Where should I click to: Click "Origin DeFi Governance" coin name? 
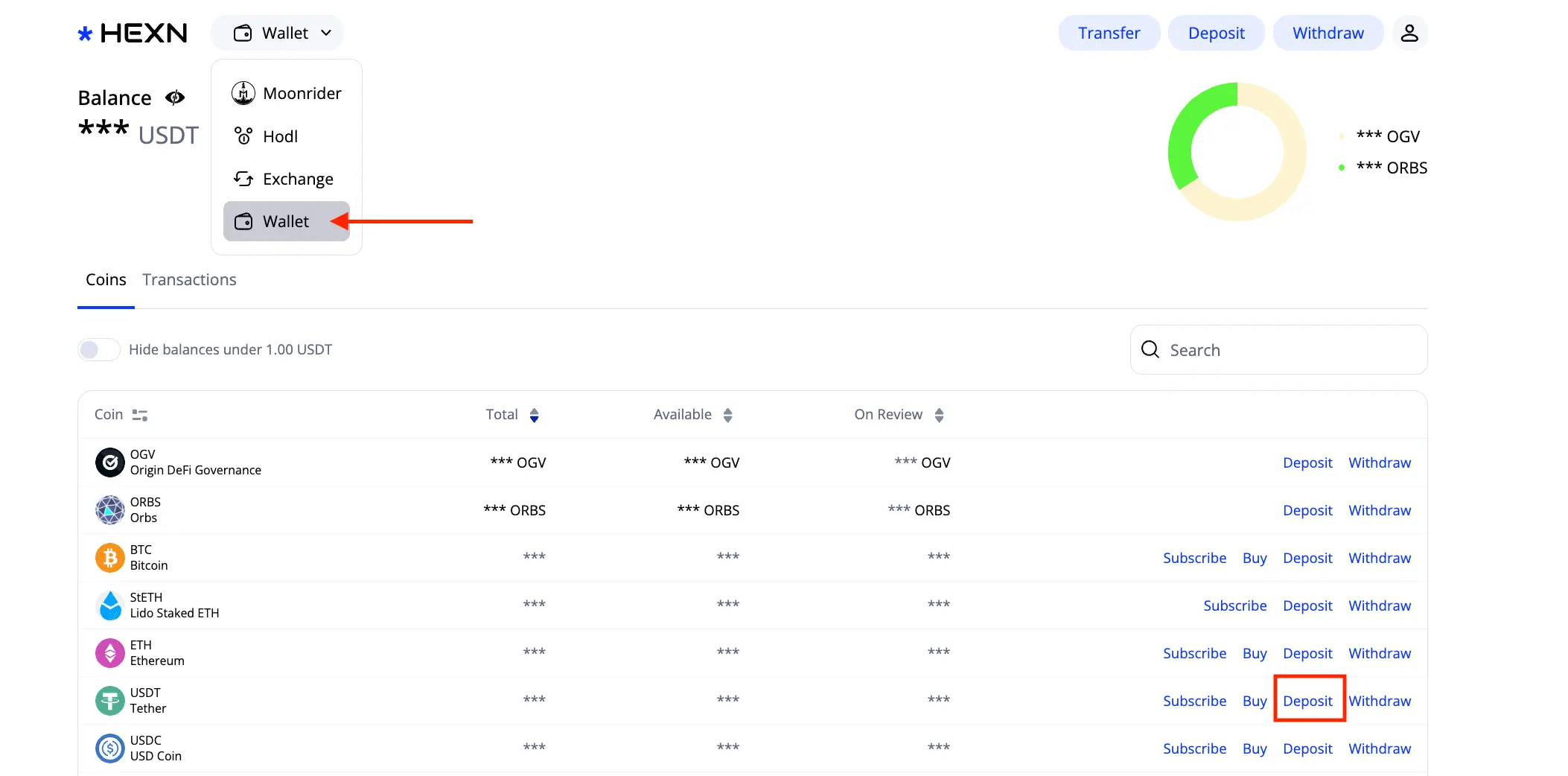[x=196, y=470]
